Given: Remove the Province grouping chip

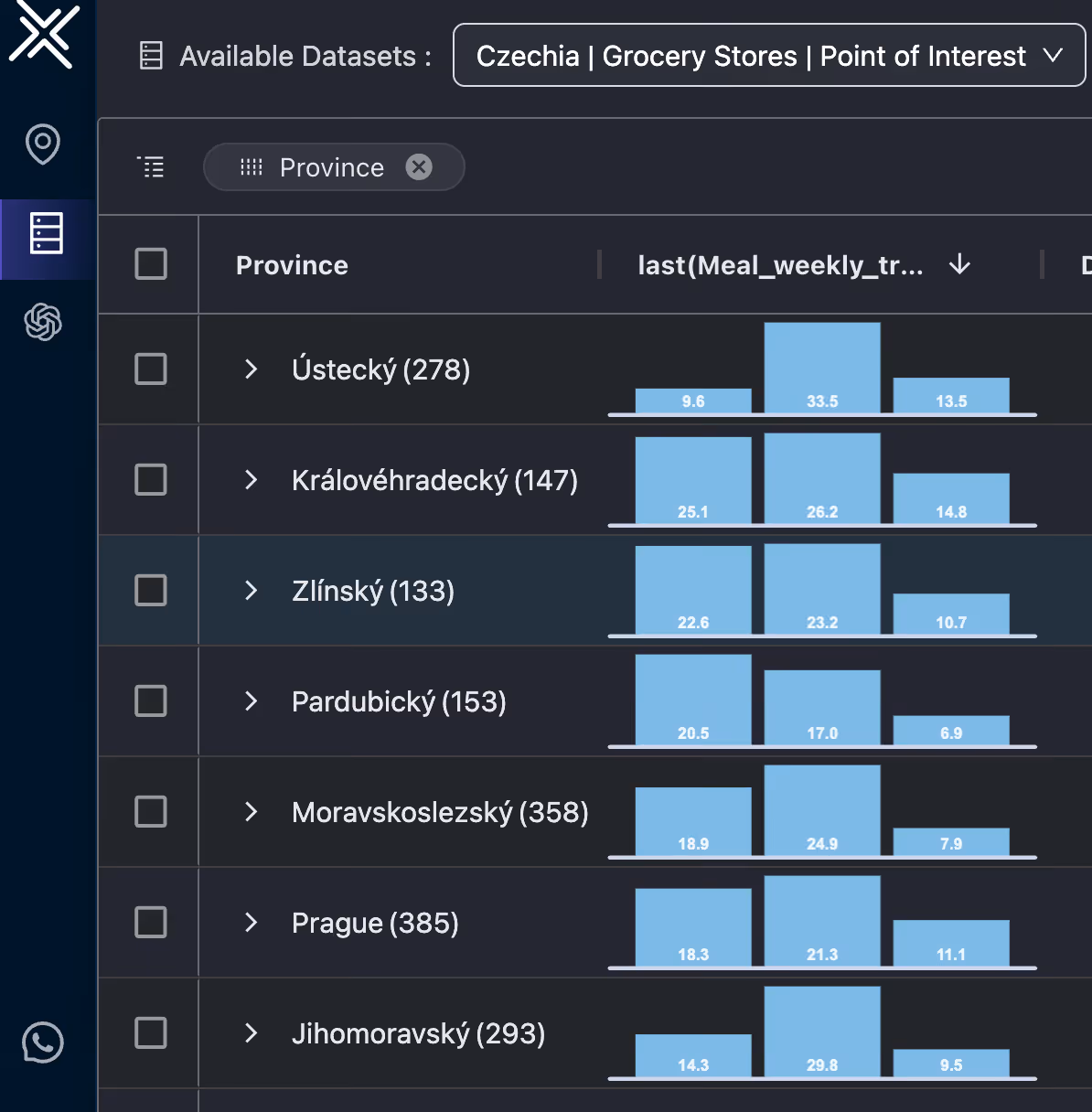Looking at the screenshot, I should [419, 166].
